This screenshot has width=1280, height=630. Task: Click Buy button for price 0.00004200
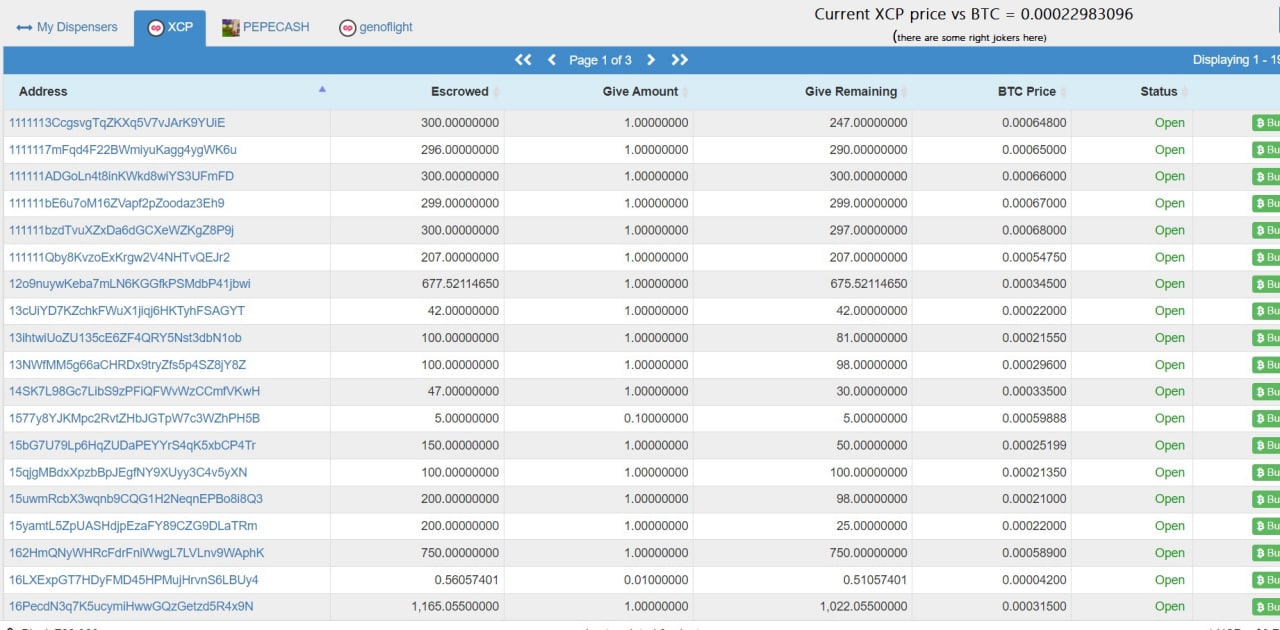[x=1266, y=580]
